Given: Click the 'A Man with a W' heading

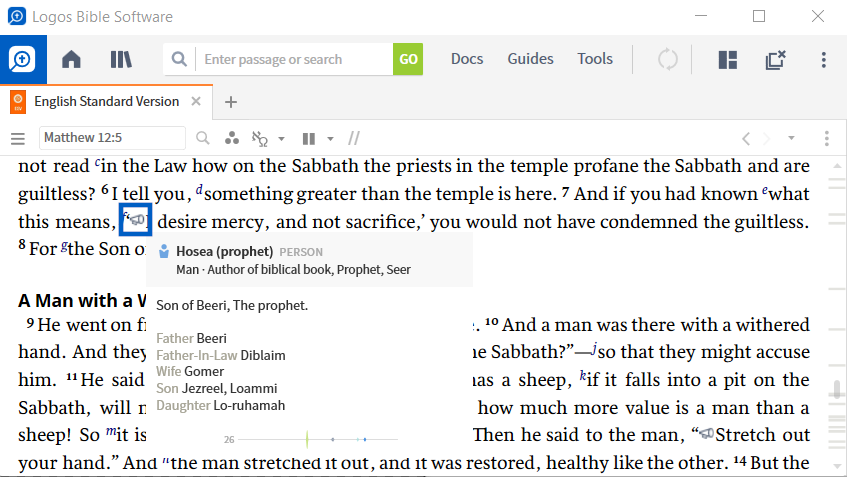Looking at the screenshot, I should 82,300.
